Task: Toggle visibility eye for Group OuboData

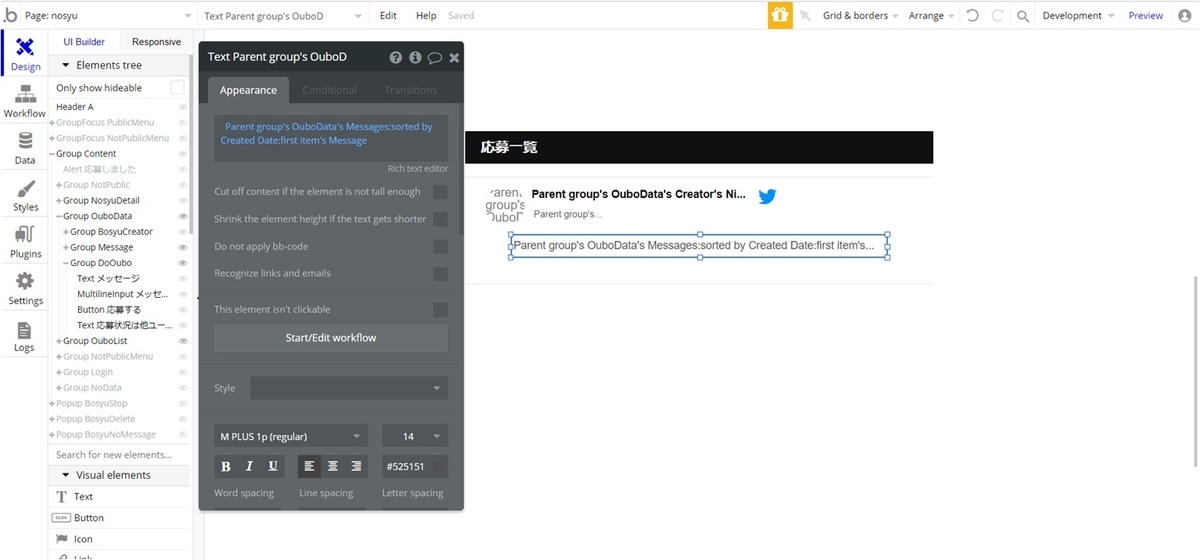Action: click(183, 216)
